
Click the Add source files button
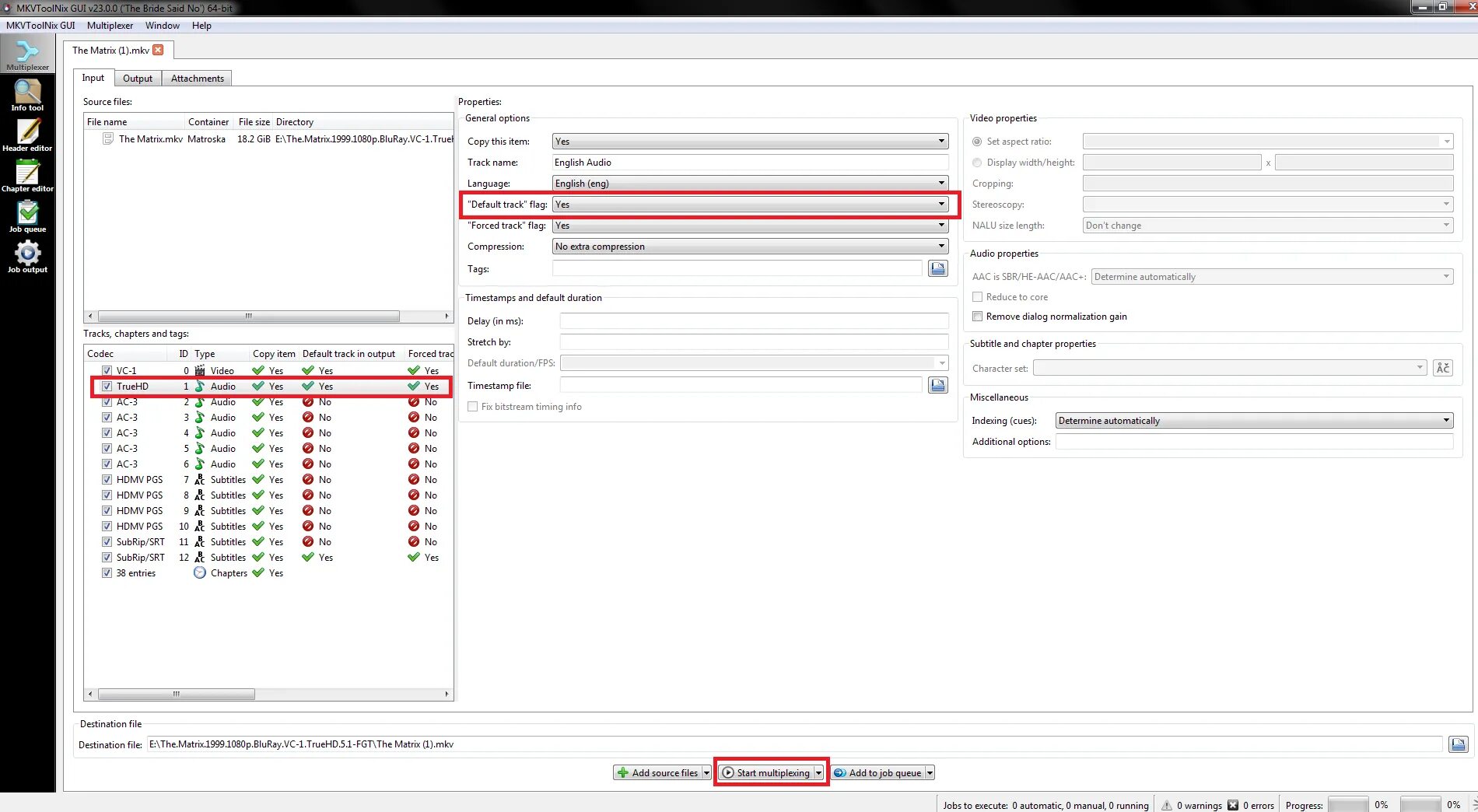coord(657,772)
